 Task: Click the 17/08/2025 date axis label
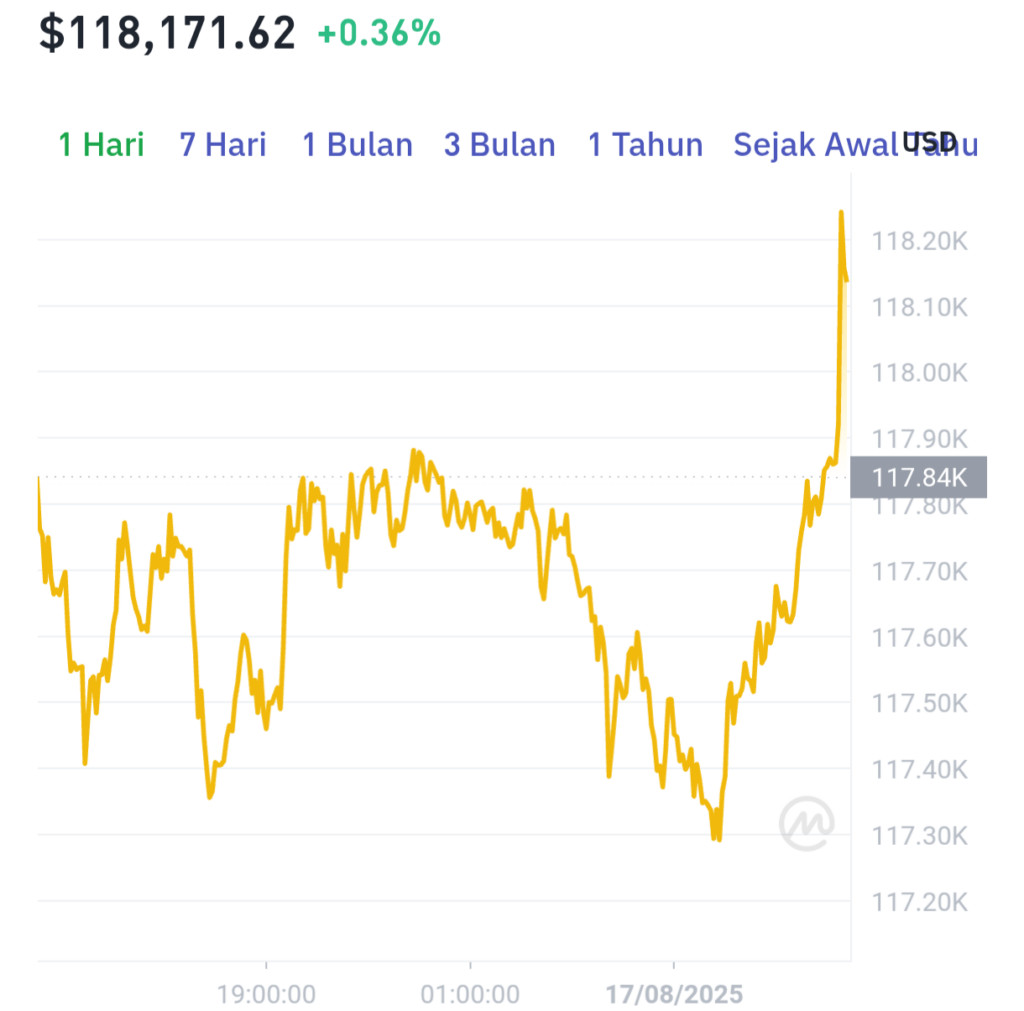(674, 994)
